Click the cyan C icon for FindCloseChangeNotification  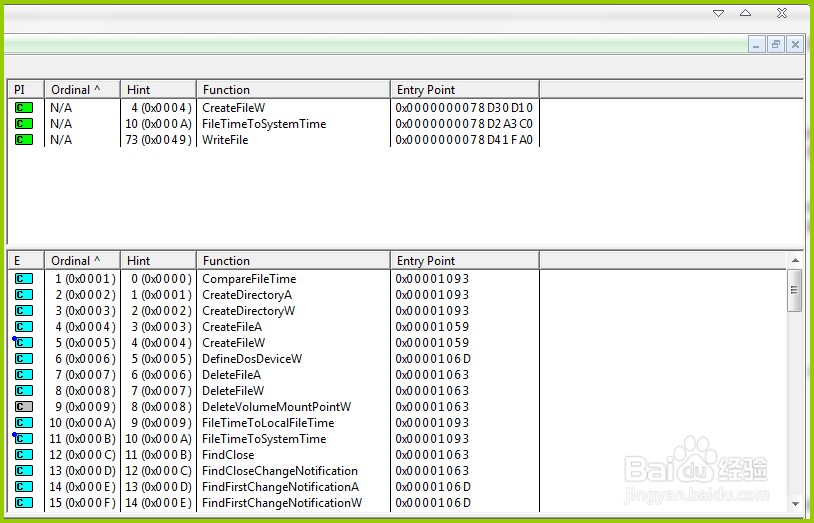[24, 471]
